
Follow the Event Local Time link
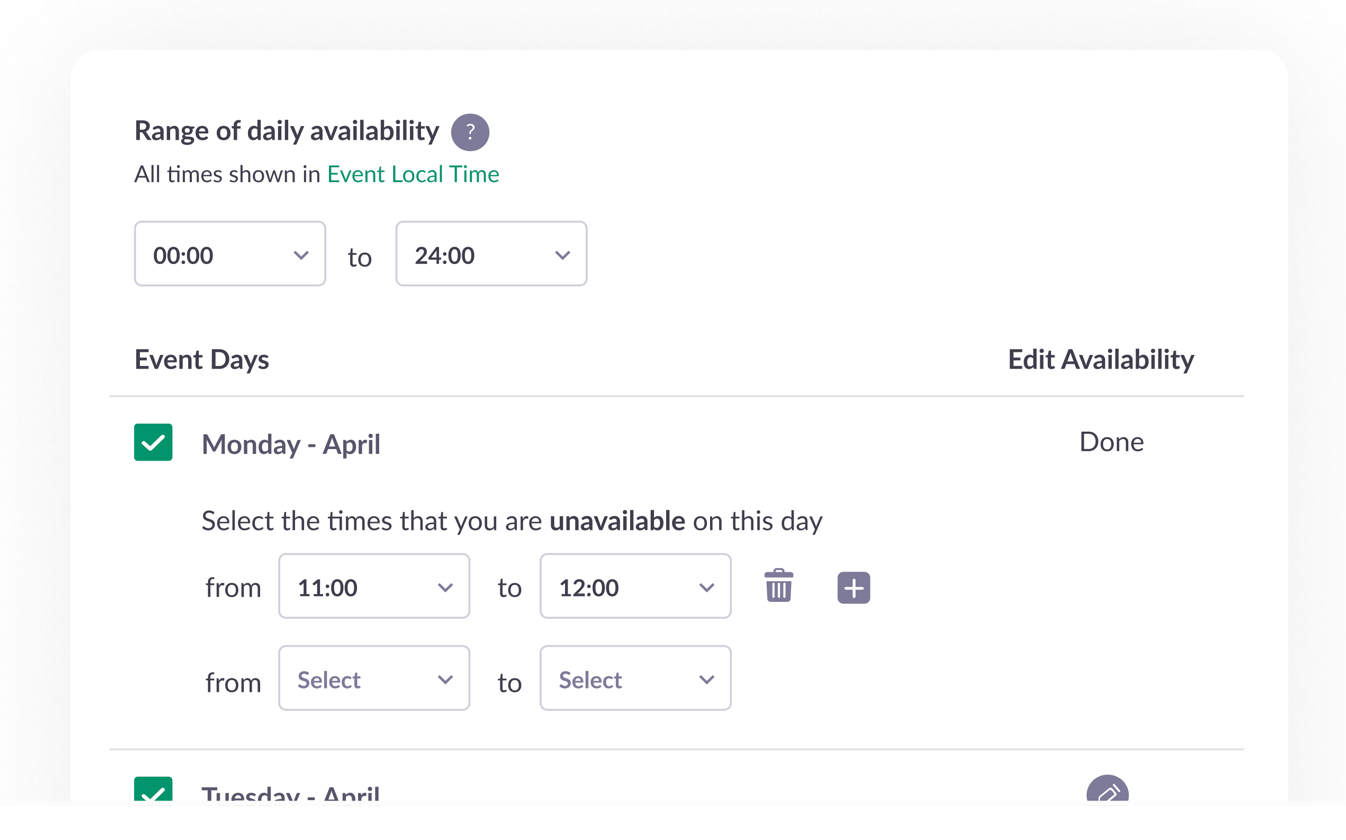[x=413, y=174]
